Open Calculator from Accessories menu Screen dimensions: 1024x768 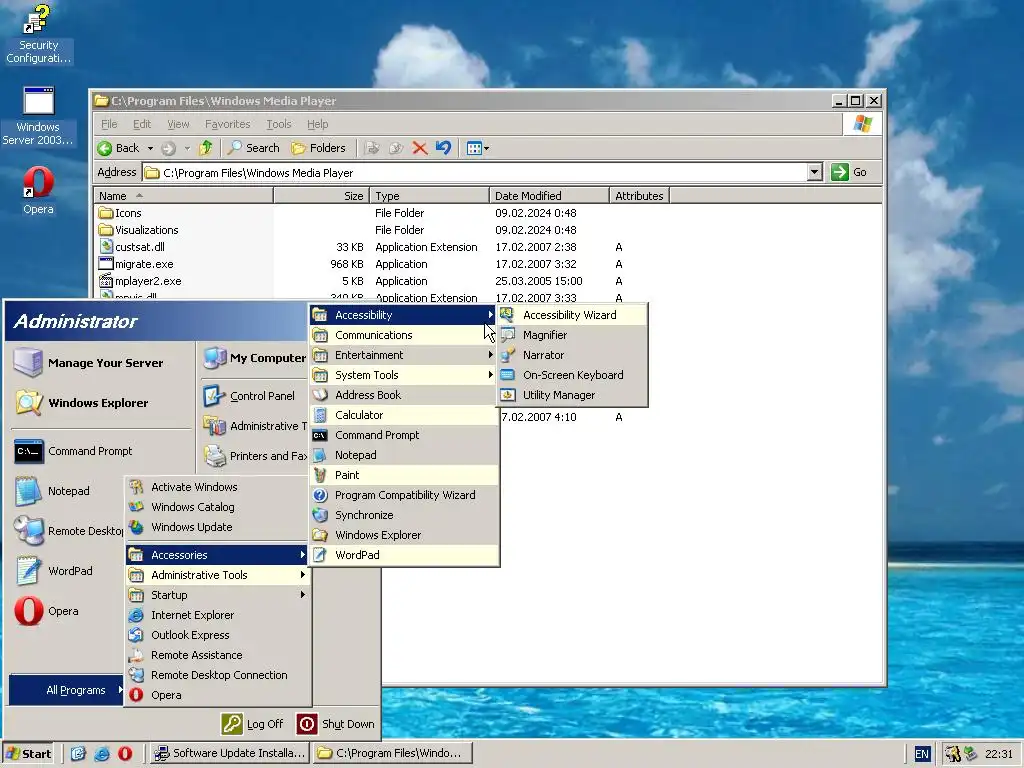(404, 415)
